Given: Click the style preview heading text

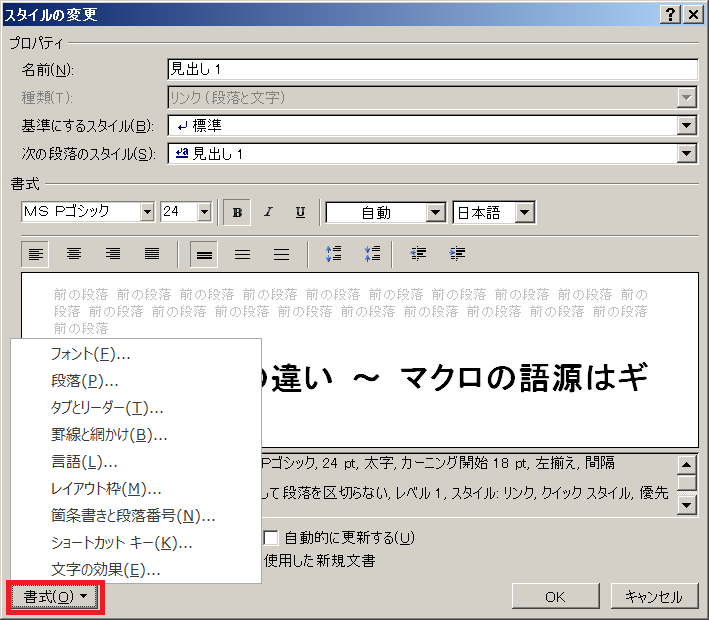Looking at the screenshot, I should (454, 377).
